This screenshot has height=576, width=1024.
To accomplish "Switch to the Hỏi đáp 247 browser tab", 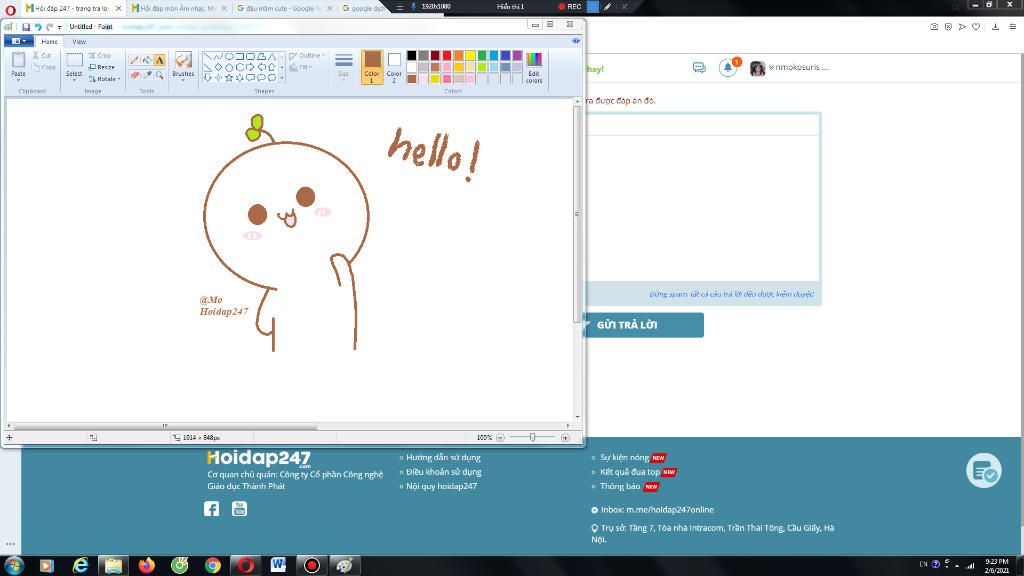I will click(x=73, y=8).
